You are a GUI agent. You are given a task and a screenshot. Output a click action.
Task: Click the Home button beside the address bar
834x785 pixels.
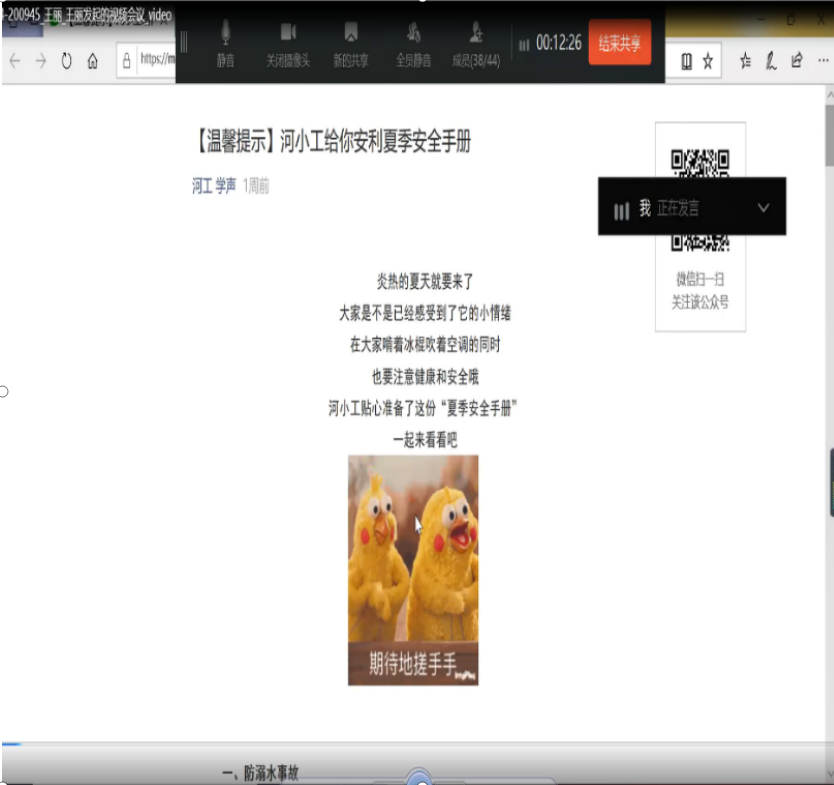point(92,60)
